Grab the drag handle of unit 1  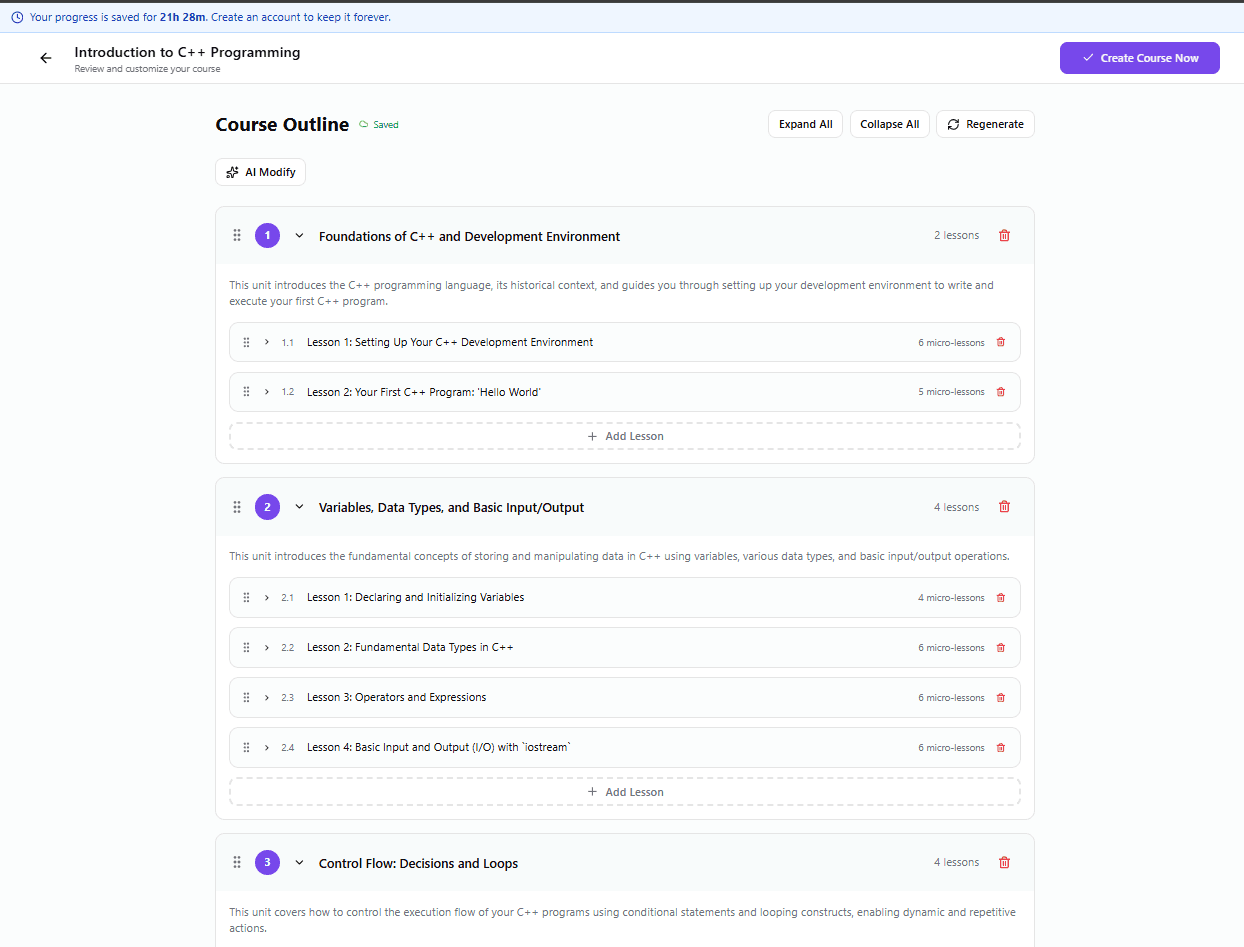[237, 236]
